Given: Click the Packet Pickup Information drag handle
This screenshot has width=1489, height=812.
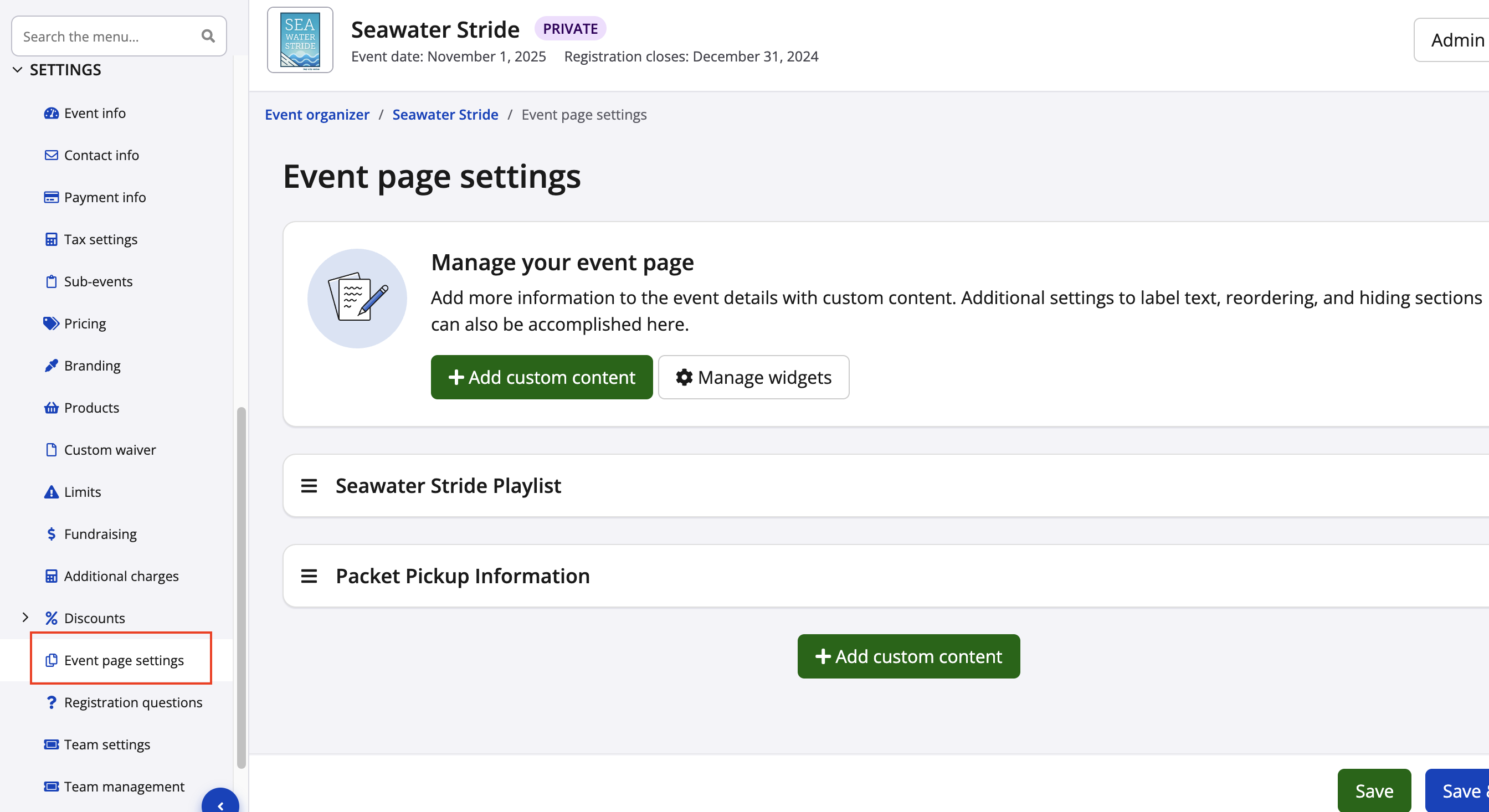Looking at the screenshot, I should [x=309, y=576].
